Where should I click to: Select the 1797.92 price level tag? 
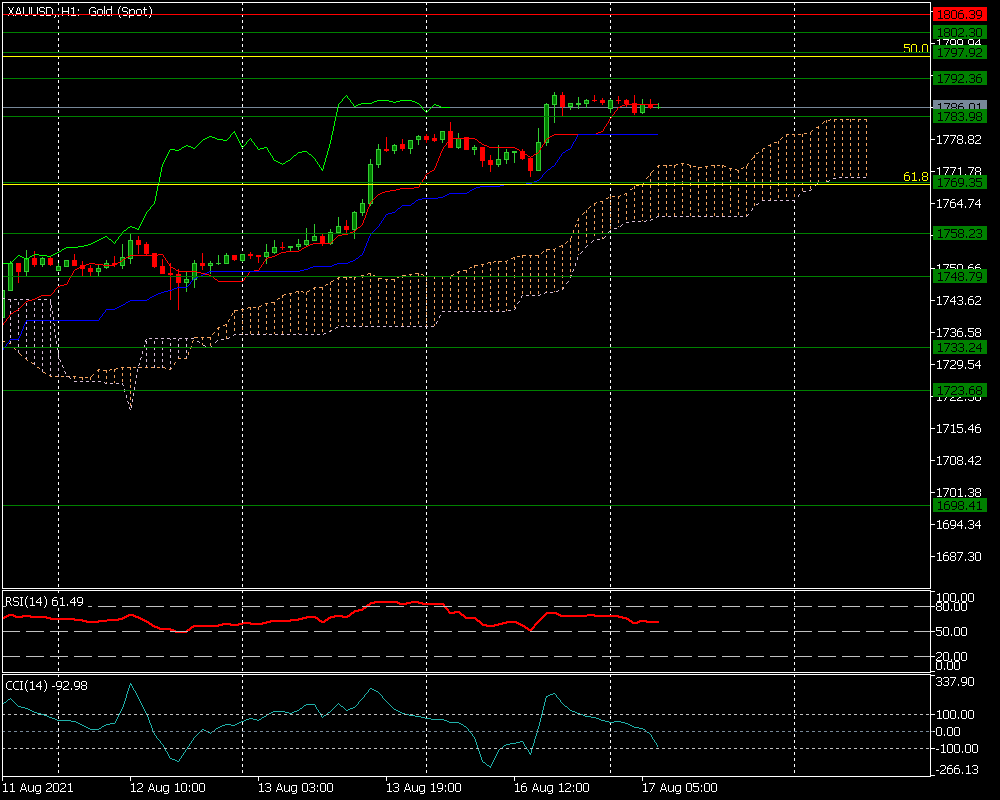pos(960,52)
